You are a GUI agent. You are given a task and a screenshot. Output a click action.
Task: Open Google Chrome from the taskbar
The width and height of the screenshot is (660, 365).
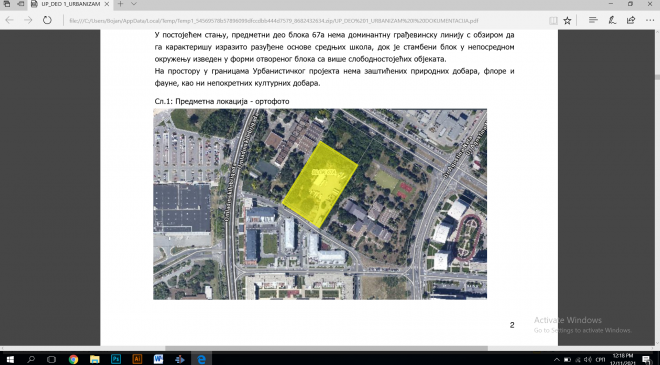pyautogui.click(x=74, y=359)
